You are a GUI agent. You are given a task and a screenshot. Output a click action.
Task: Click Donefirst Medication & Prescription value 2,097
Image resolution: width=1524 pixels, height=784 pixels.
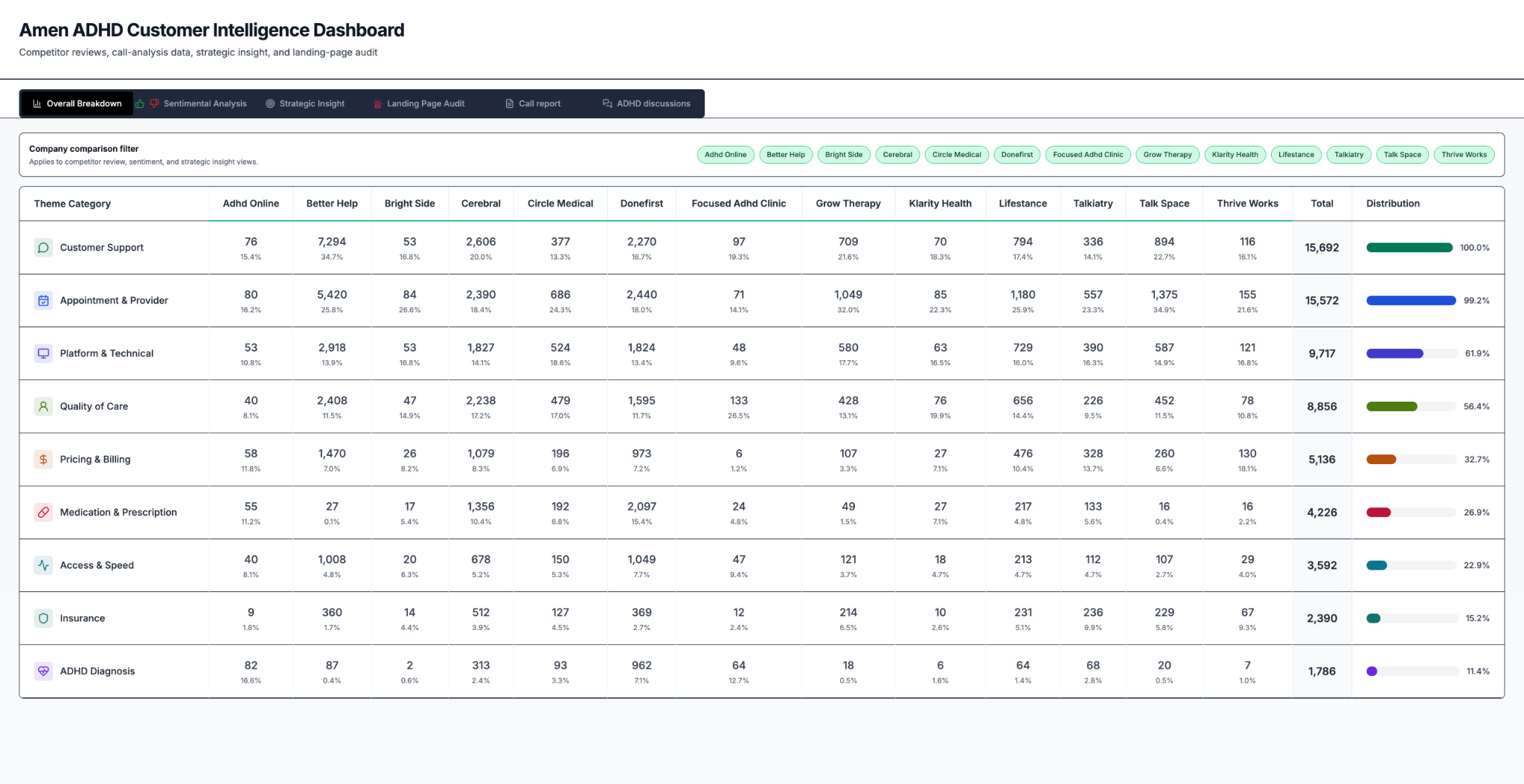tap(641, 507)
